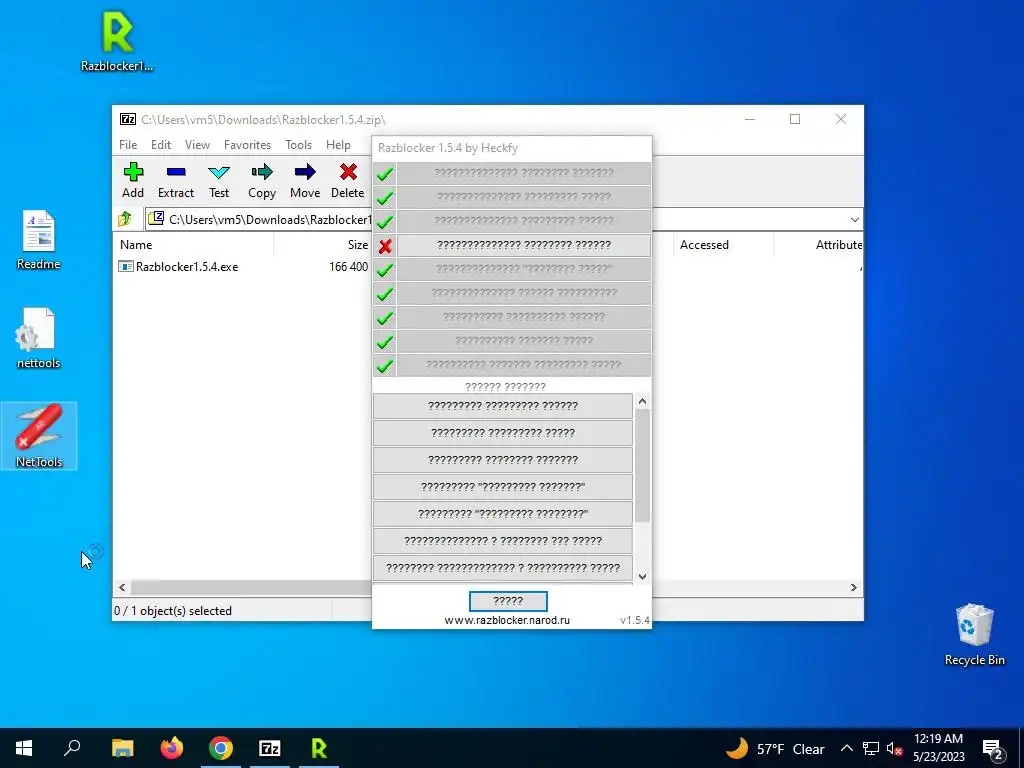Viewport: 1024px width, 768px height.
Task: Open the View menu in 7-Zip
Action: [197, 145]
